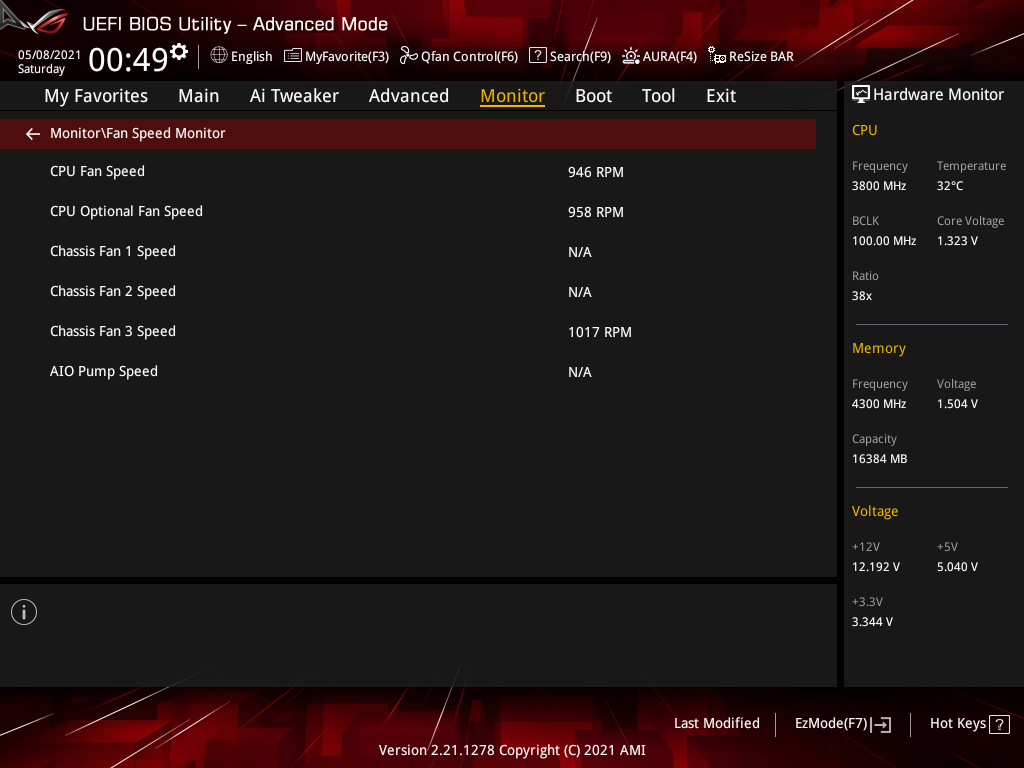Image resolution: width=1024 pixels, height=768 pixels.
Task: Open AURA lighting icon
Action: tap(630, 56)
